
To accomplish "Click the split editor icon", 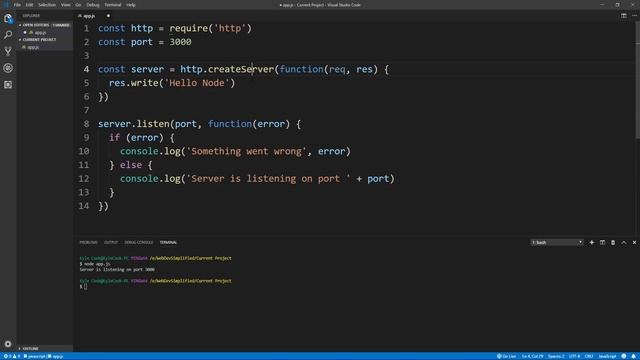I will pyautogui.click(x=624, y=16).
